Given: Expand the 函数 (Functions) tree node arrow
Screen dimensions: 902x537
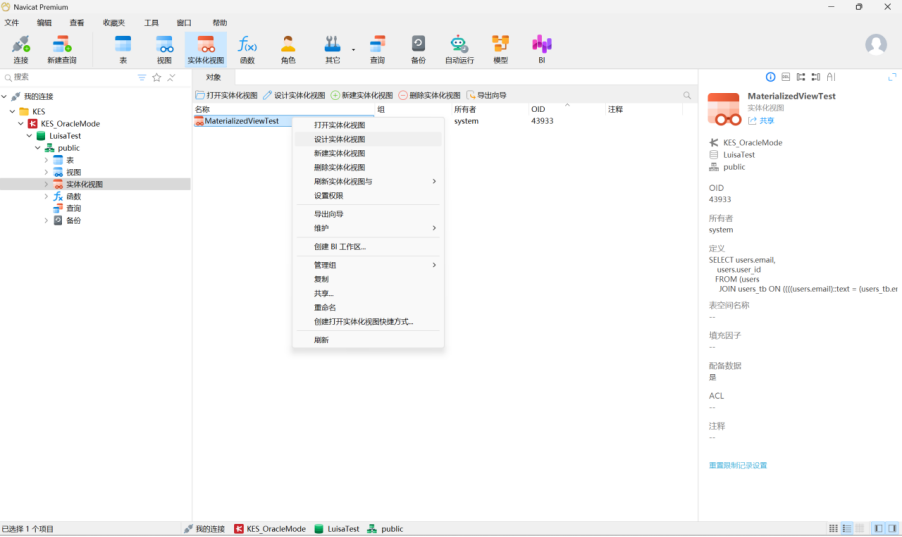Looking at the screenshot, I should click(x=46, y=197).
